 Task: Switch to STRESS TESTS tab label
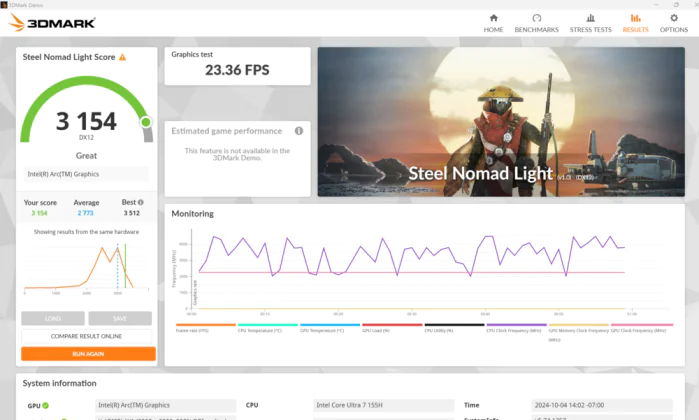pyautogui.click(x=591, y=29)
